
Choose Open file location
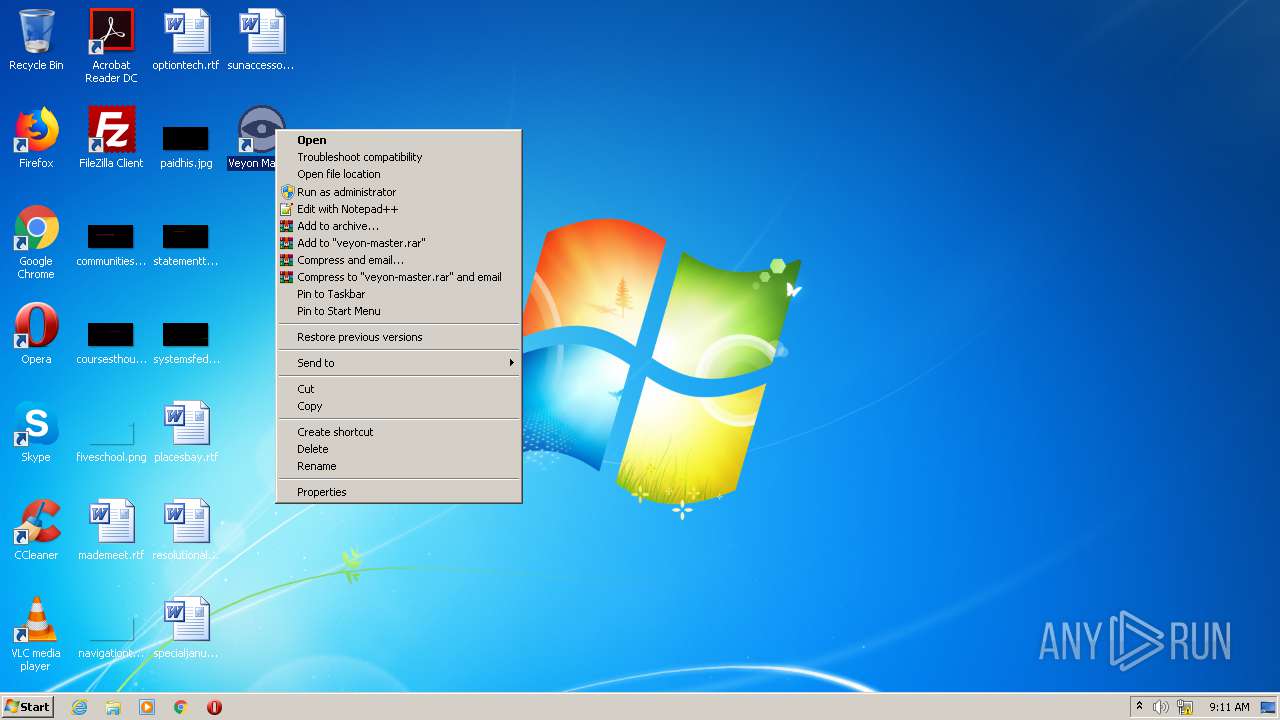[x=399, y=174]
